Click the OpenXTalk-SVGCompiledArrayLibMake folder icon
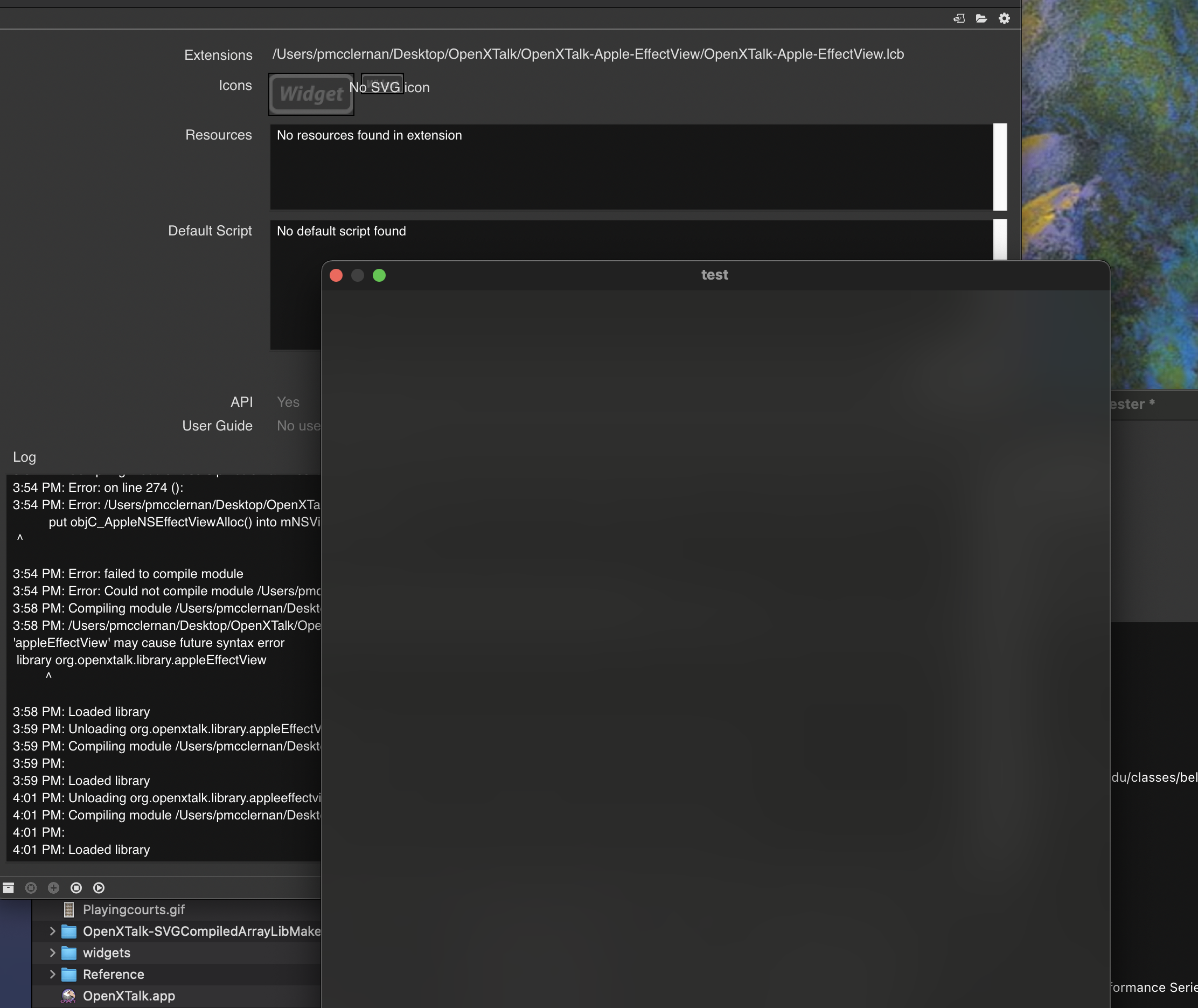Image resolution: width=1198 pixels, height=1008 pixels. pos(71,931)
